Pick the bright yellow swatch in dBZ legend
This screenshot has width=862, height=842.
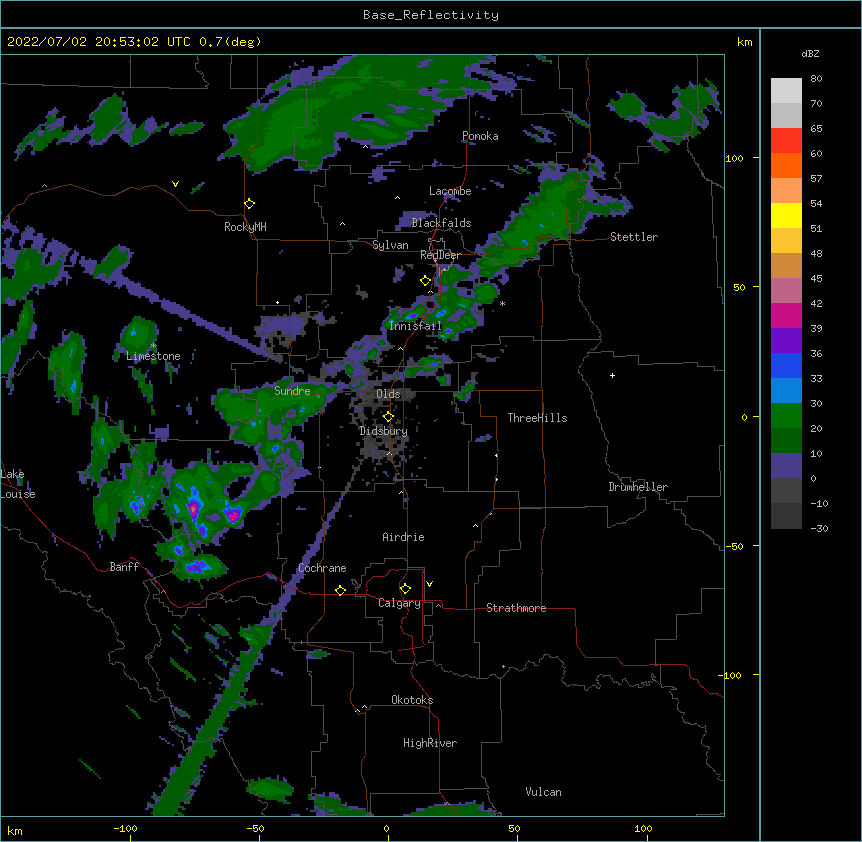786,215
